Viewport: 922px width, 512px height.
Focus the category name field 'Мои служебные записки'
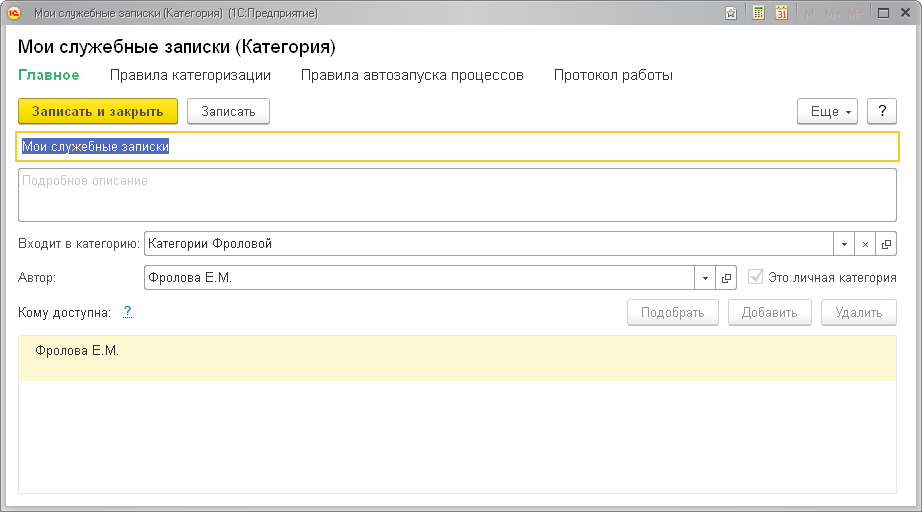457,146
